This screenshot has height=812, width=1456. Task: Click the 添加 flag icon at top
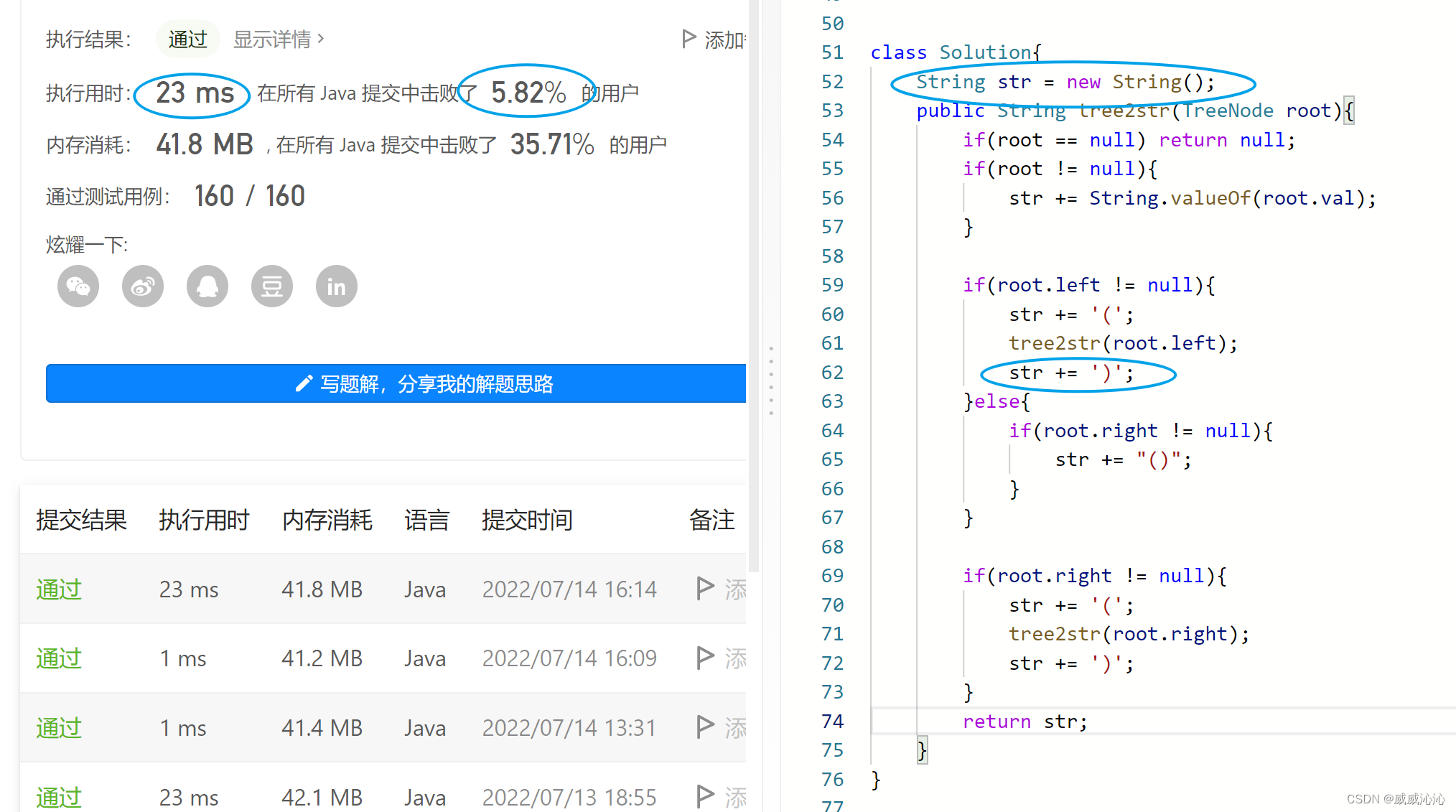pos(689,39)
